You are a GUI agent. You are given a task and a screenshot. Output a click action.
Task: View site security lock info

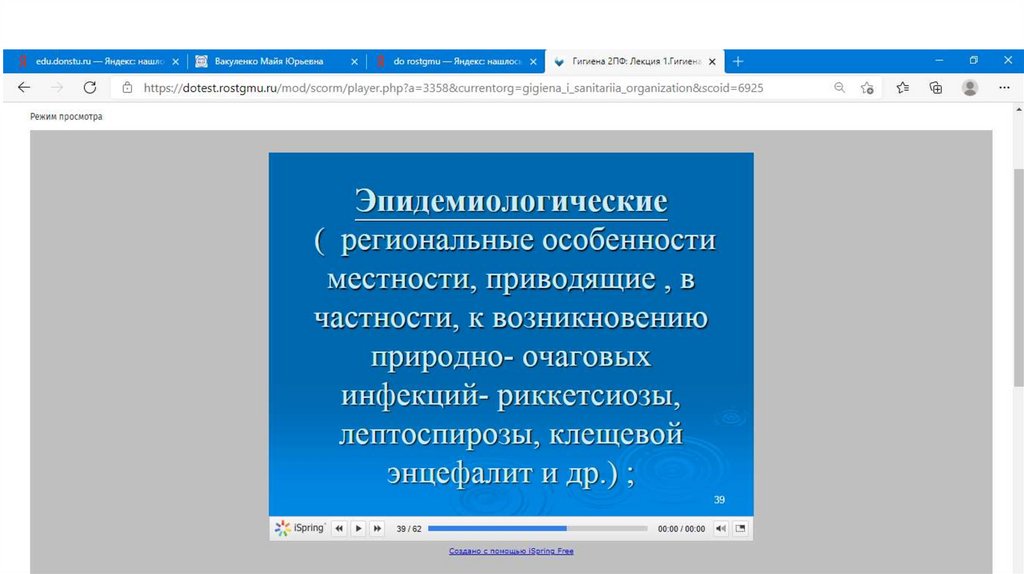[127, 88]
